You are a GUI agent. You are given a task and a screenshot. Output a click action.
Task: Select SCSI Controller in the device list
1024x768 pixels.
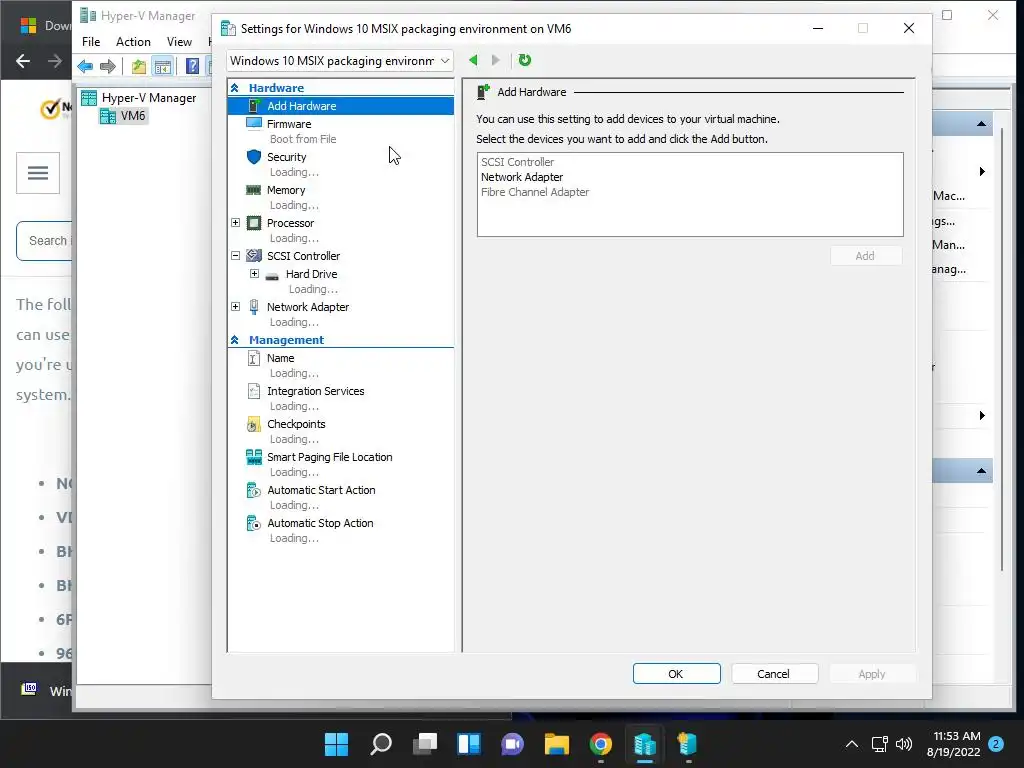(517, 162)
